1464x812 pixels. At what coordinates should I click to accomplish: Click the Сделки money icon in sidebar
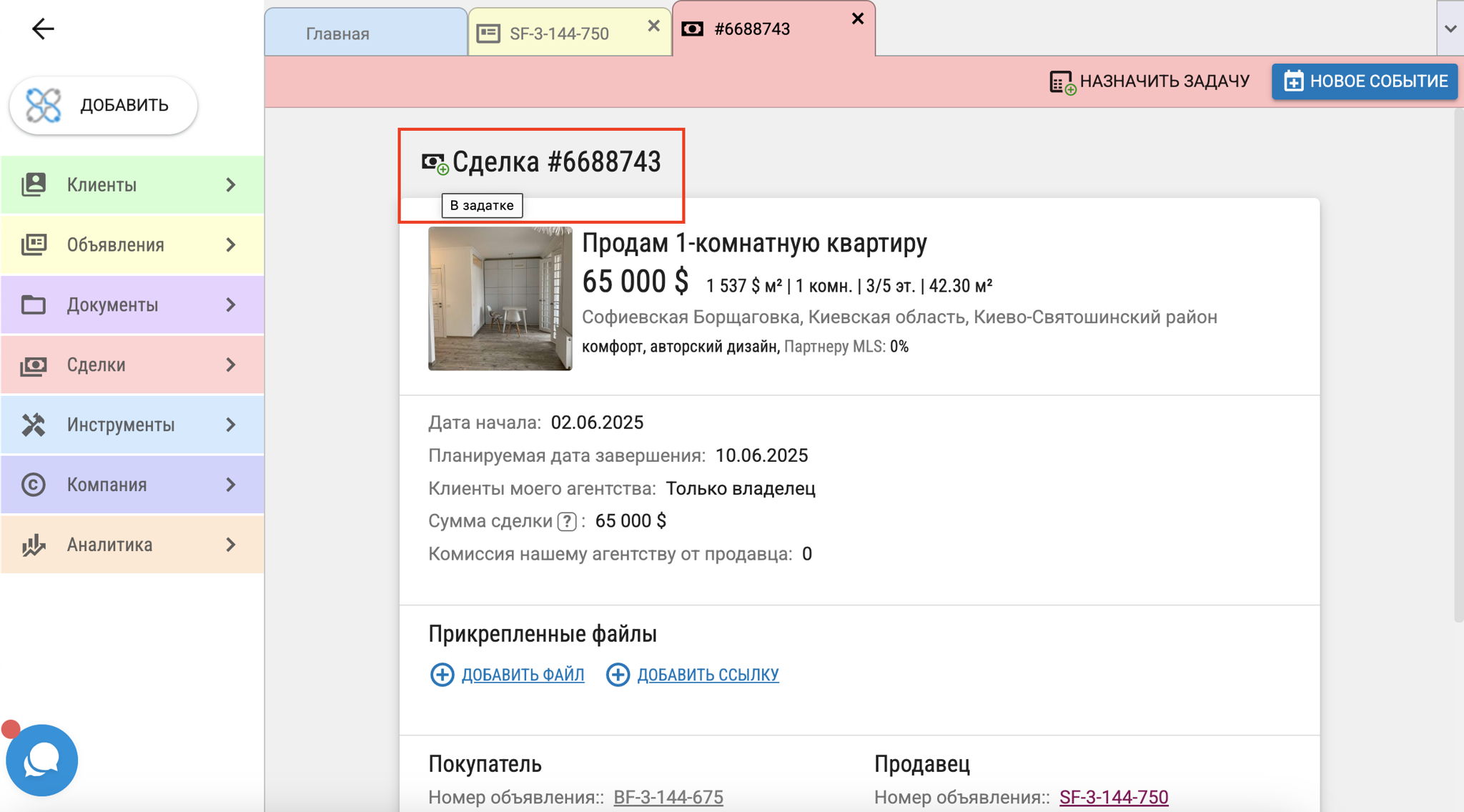(x=34, y=365)
